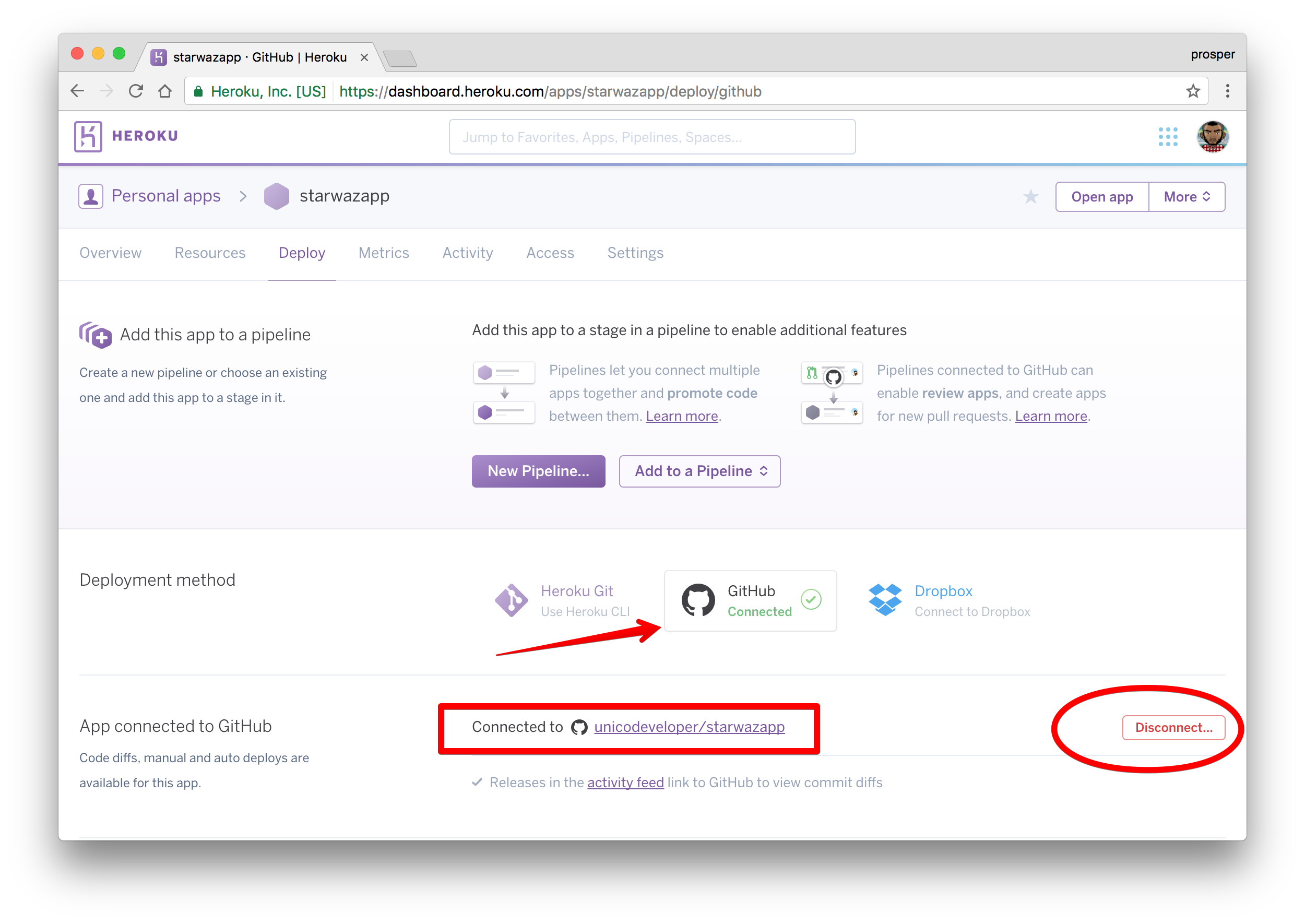
Task: Choose Heroku Git deployment method
Action: [x=563, y=601]
